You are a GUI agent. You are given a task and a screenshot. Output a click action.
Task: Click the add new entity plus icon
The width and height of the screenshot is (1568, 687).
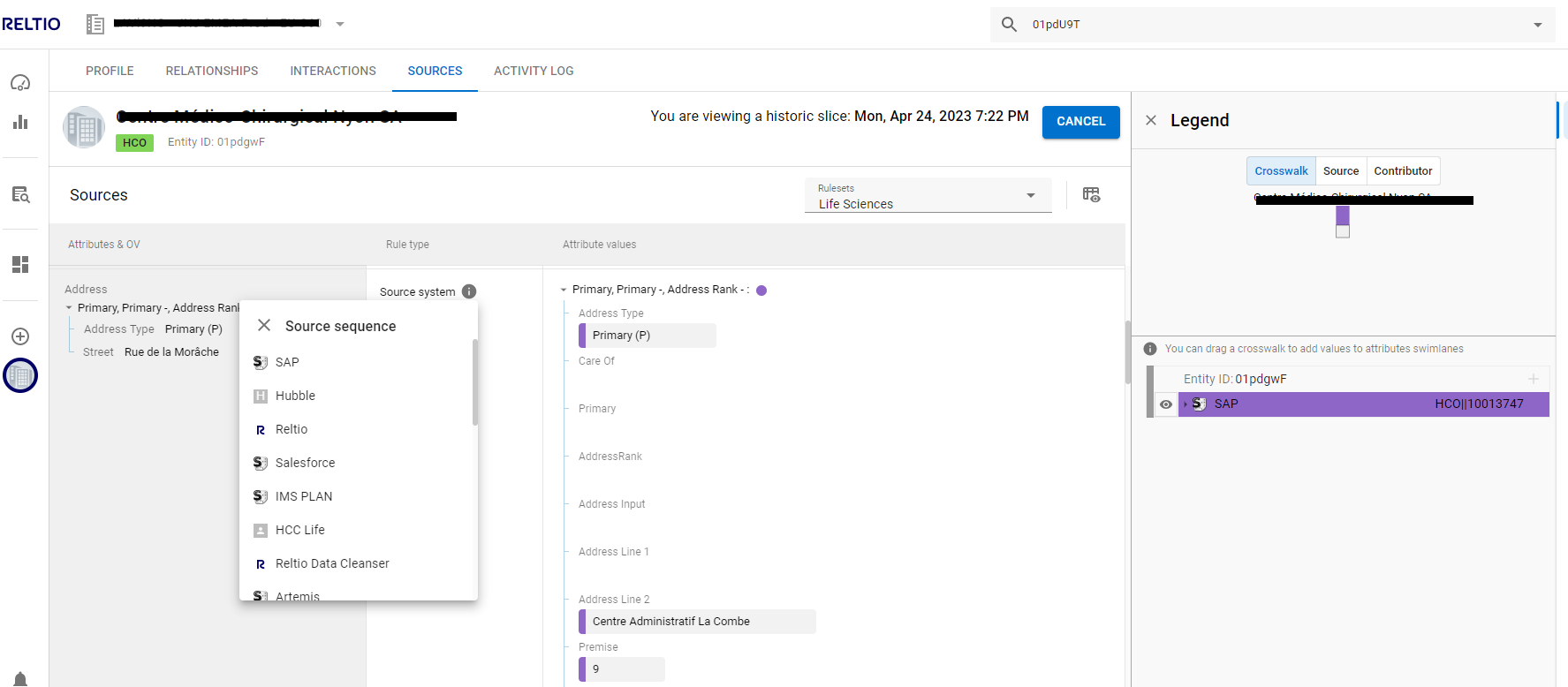[x=20, y=336]
